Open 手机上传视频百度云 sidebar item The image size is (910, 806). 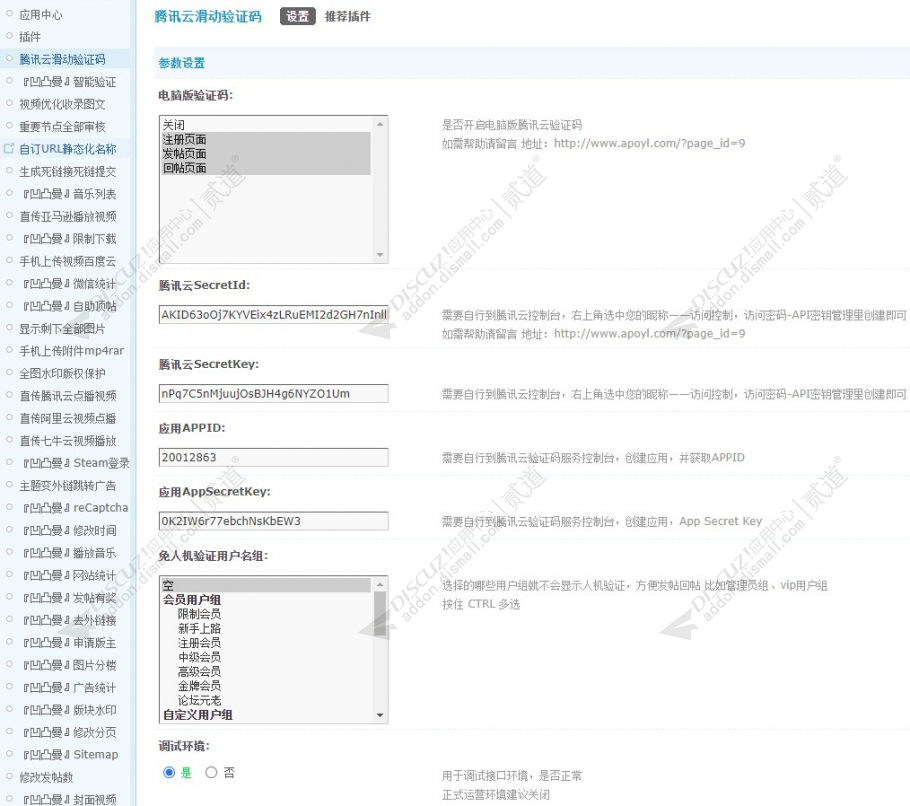[x=68, y=261]
